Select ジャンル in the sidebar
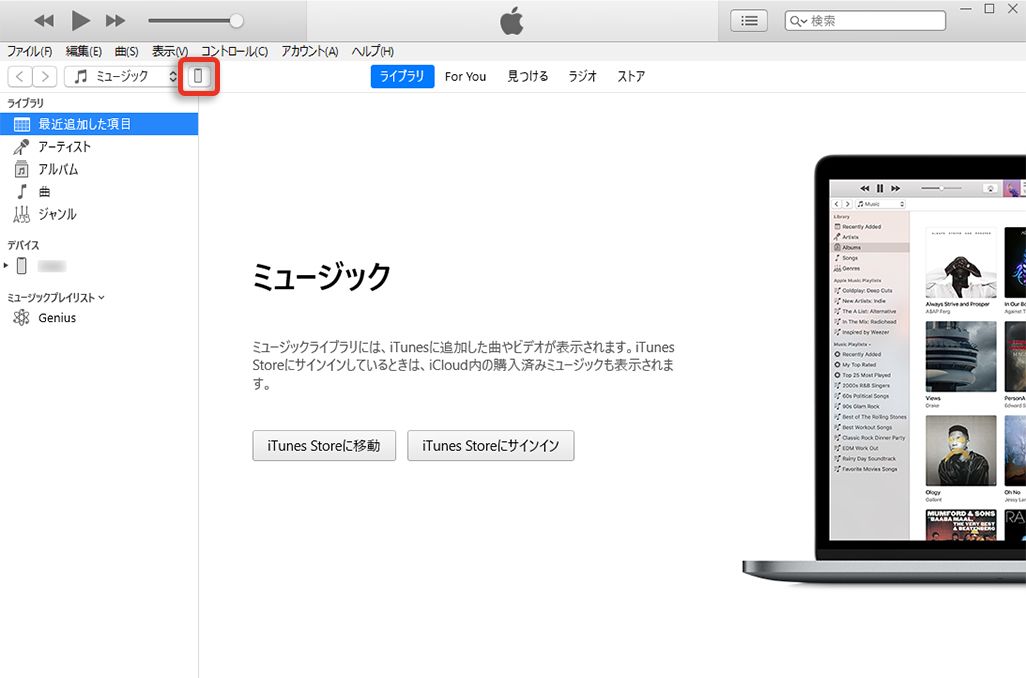Image resolution: width=1026 pixels, height=678 pixels. 99,214
